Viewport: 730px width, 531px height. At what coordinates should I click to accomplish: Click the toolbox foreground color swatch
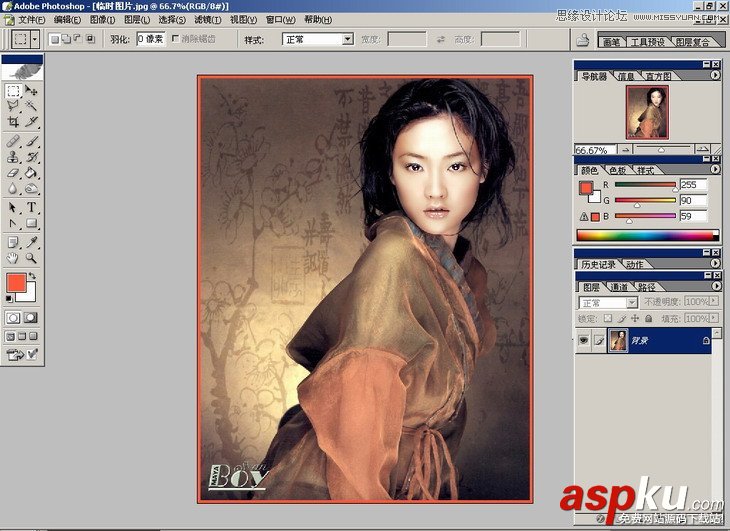[x=16, y=283]
